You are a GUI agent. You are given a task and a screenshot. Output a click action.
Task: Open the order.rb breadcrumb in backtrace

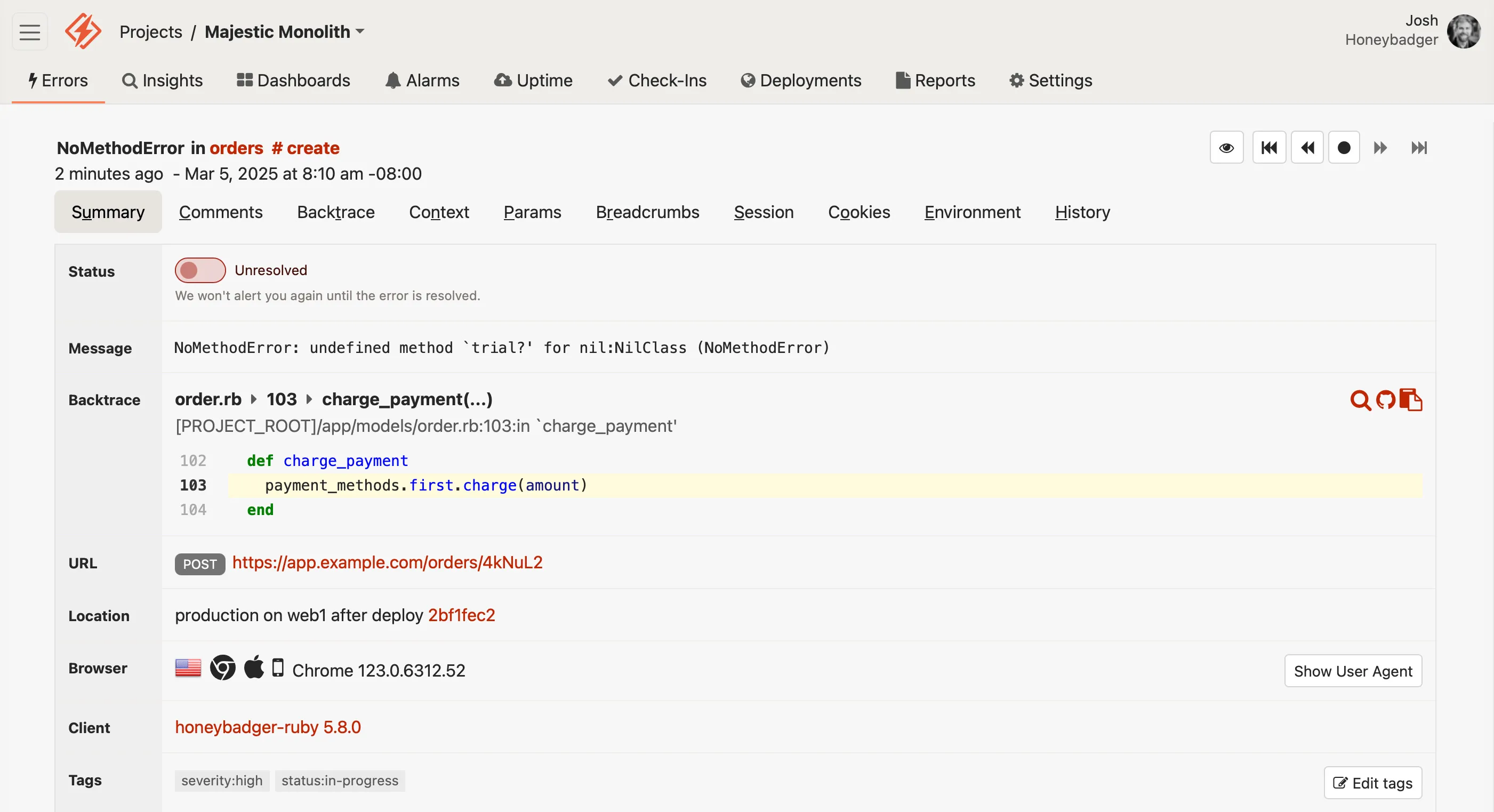point(207,399)
